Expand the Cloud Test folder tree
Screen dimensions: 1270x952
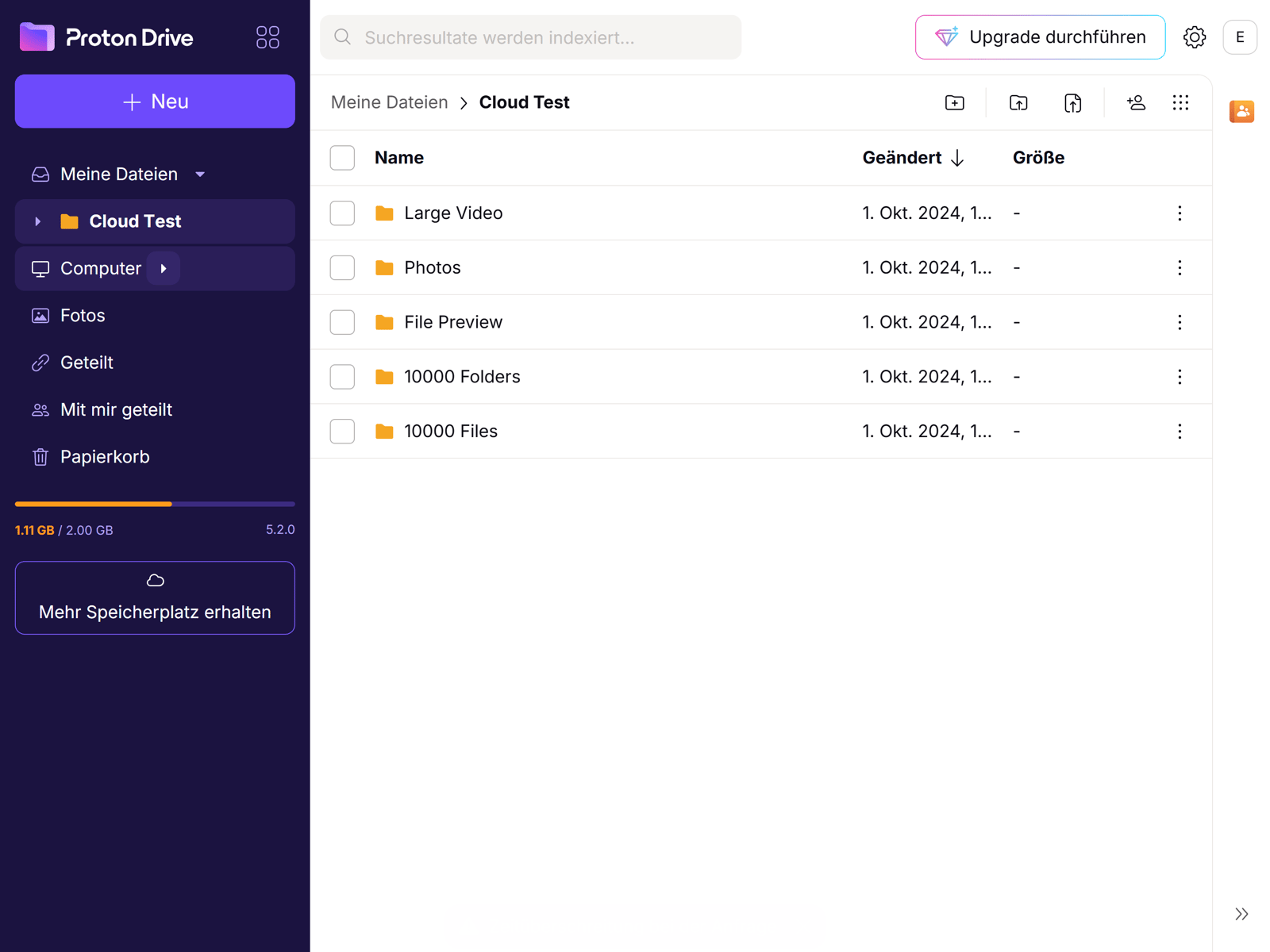point(38,221)
